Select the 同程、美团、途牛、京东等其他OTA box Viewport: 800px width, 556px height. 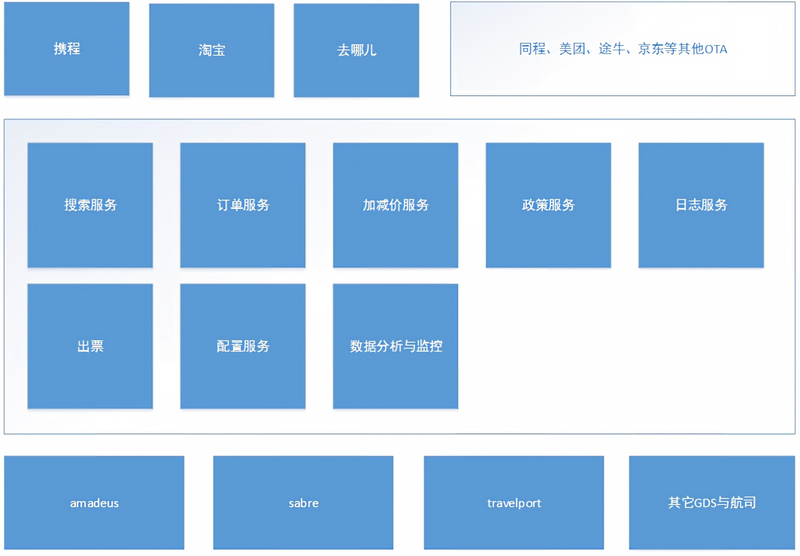coord(622,48)
